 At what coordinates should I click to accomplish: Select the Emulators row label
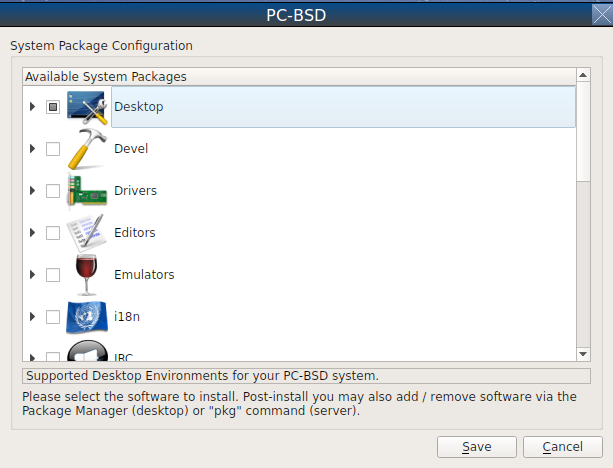click(144, 275)
